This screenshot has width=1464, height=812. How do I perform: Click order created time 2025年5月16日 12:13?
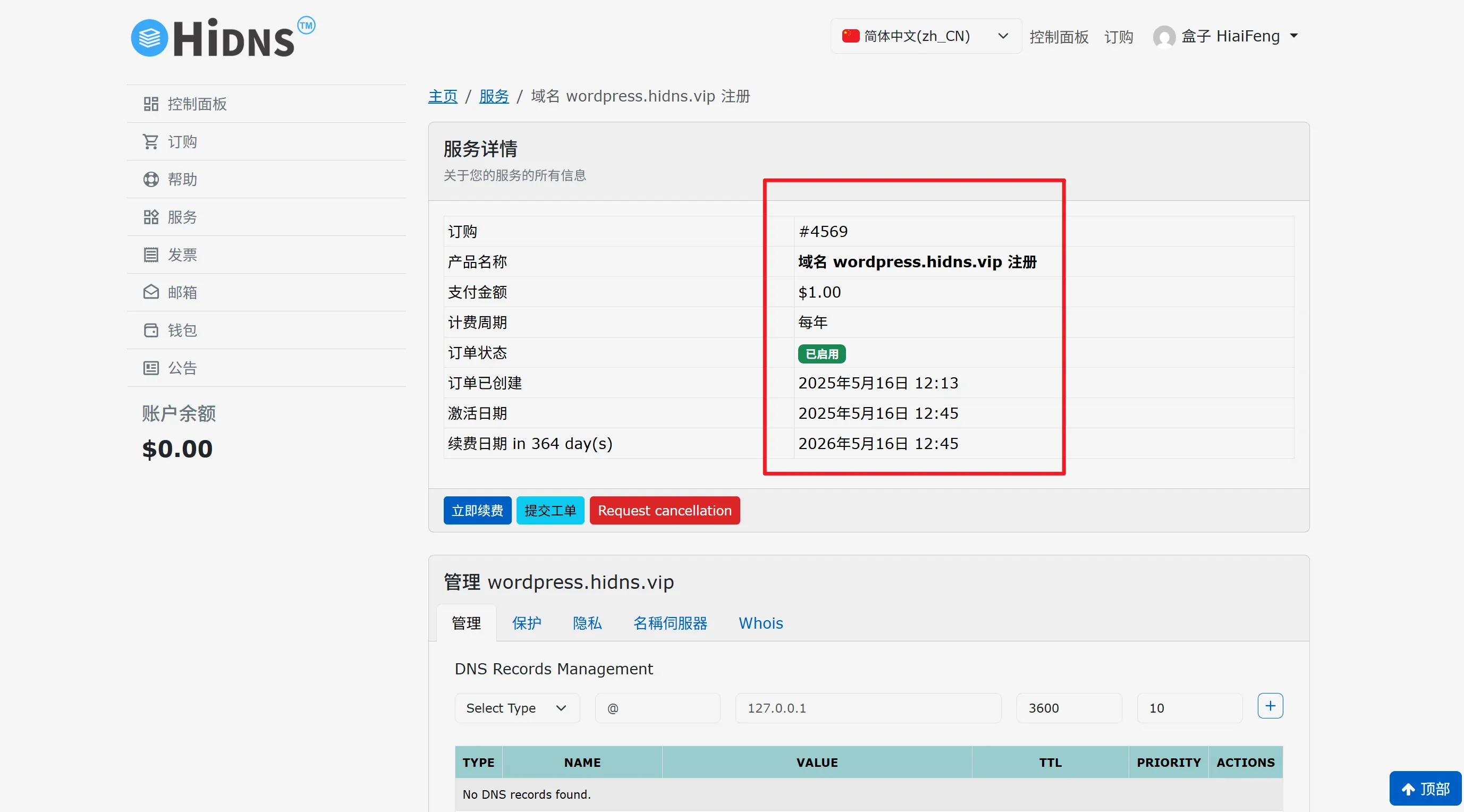coord(878,383)
